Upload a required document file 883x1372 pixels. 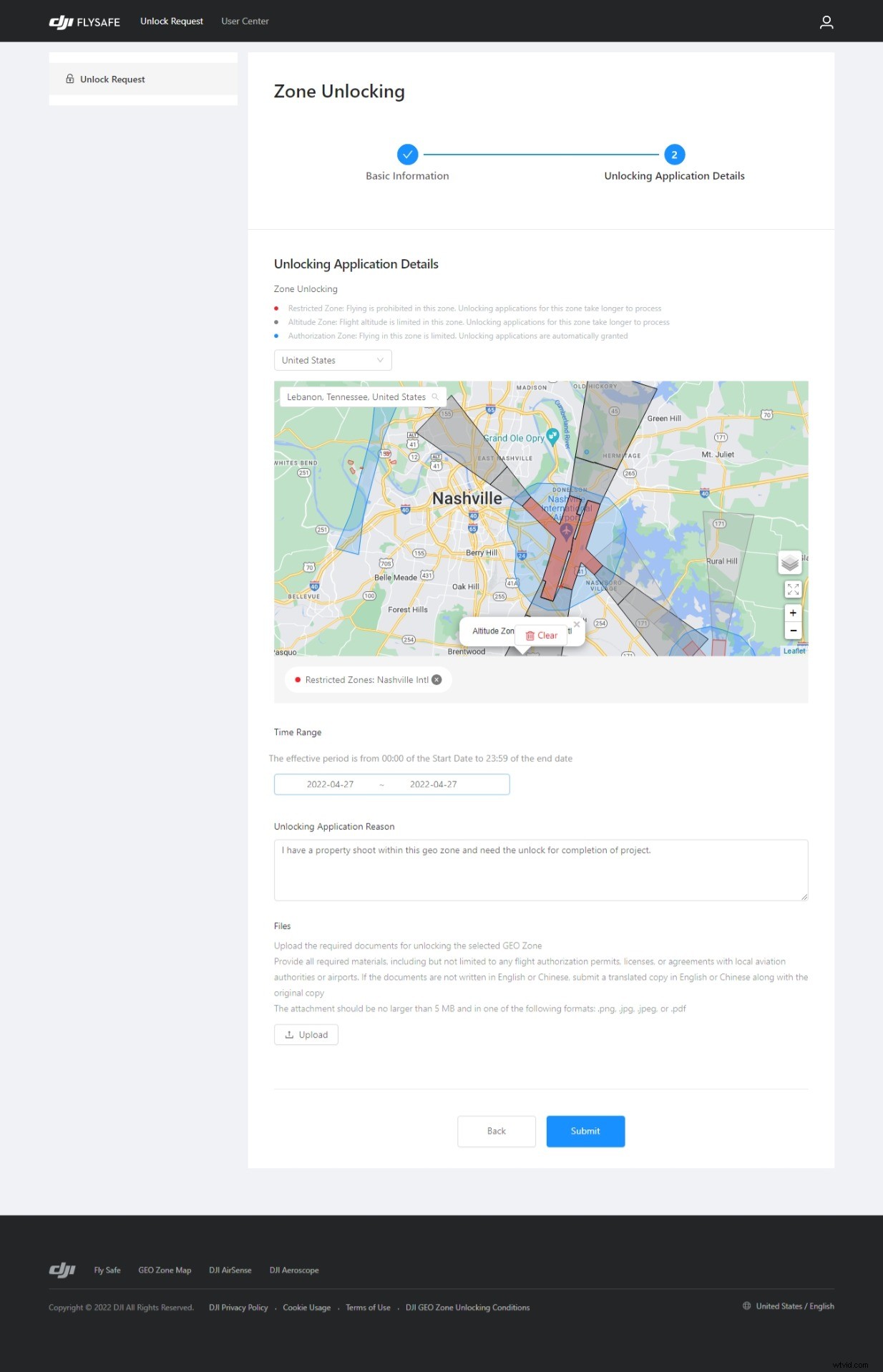click(x=306, y=1035)
